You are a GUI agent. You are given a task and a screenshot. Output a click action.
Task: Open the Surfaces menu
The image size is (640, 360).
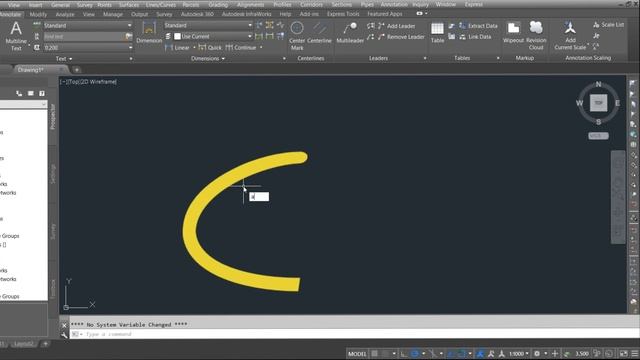tap(129, 4)
